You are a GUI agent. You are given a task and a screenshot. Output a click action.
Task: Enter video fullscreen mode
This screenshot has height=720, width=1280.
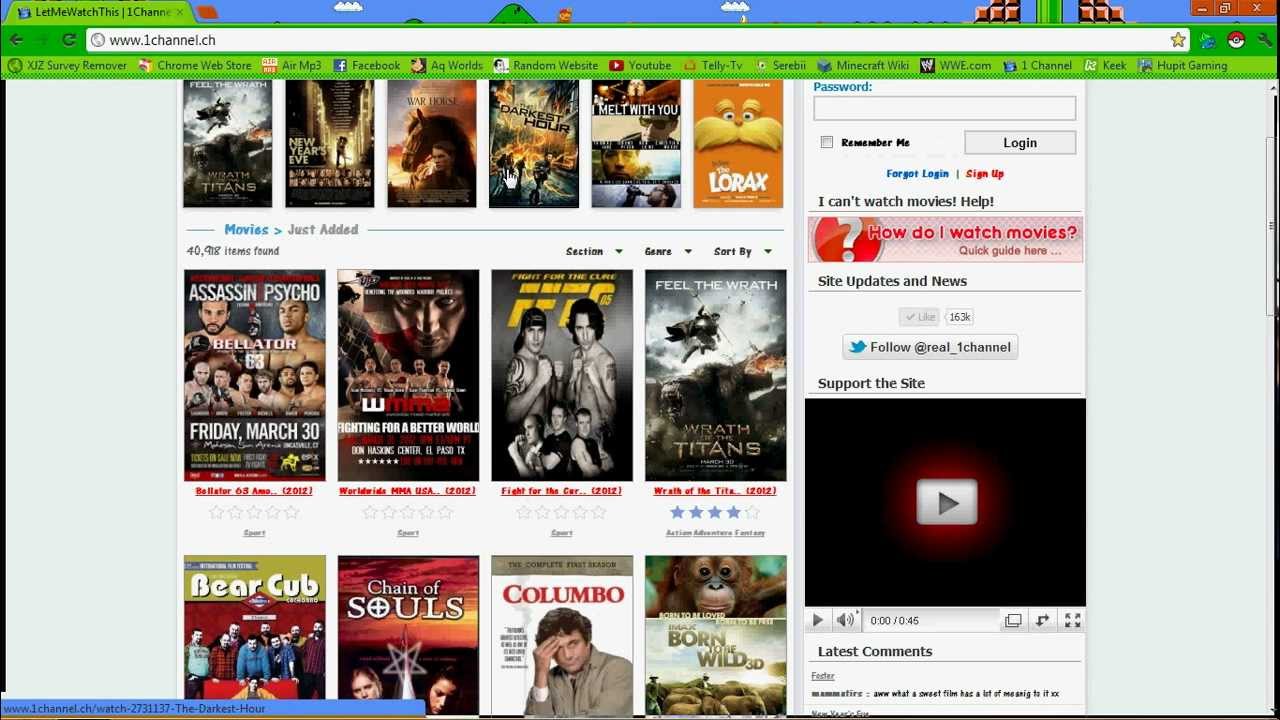click(x=1072, y=620)
